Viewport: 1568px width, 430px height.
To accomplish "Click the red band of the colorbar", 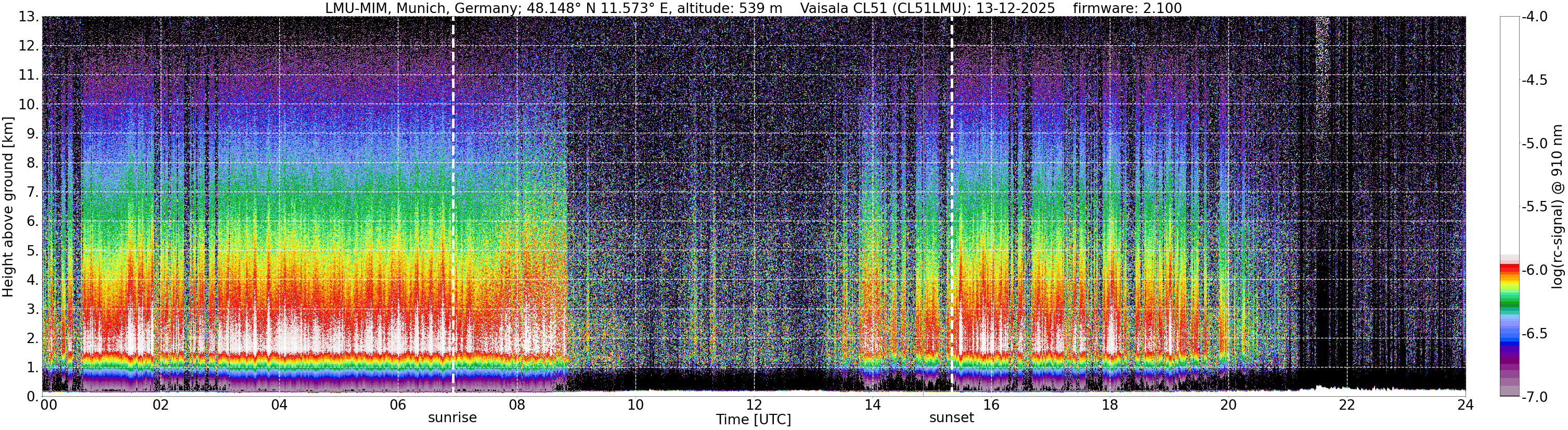I will point(1510,268).
